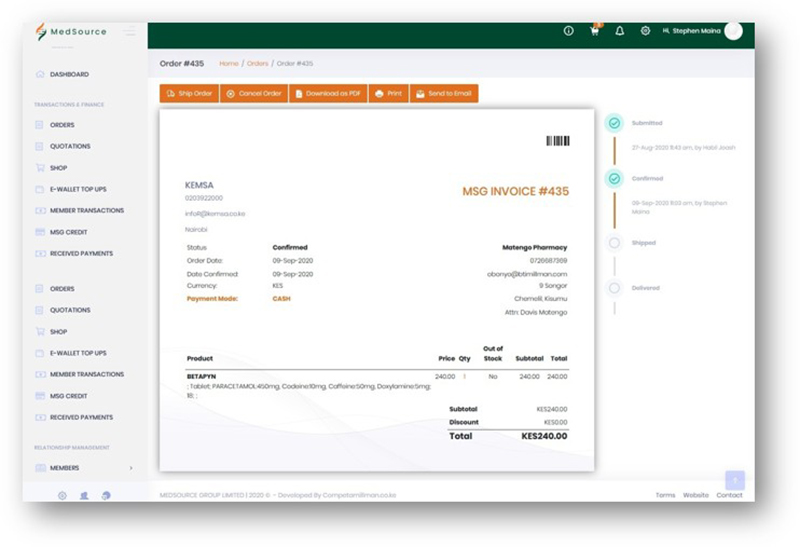Click the Shipped empty circle marker
800x547 pixels.
(614, 243)
